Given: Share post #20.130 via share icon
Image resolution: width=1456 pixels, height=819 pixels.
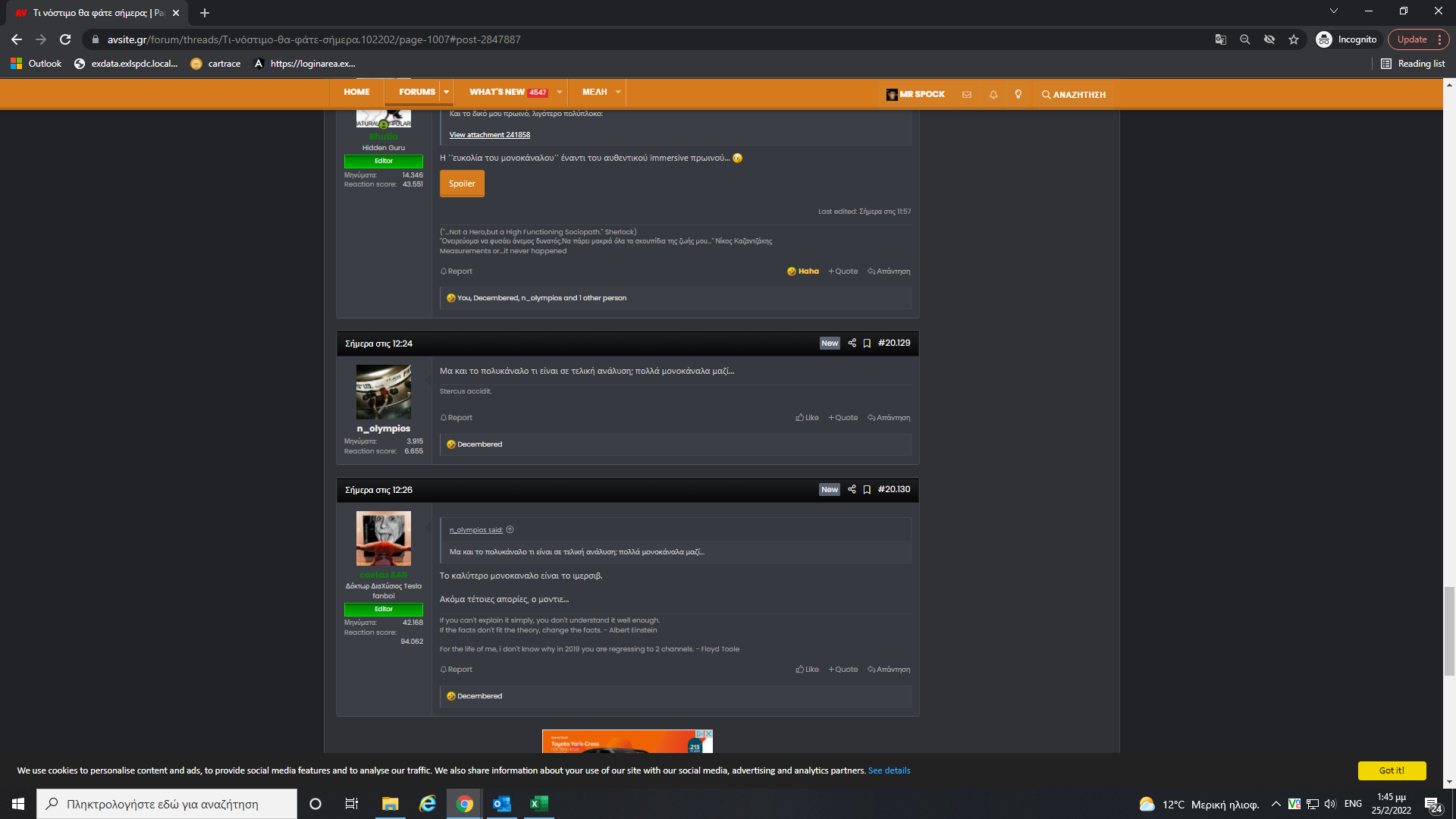Looking at the screenshot, I should tap(852, 489).
